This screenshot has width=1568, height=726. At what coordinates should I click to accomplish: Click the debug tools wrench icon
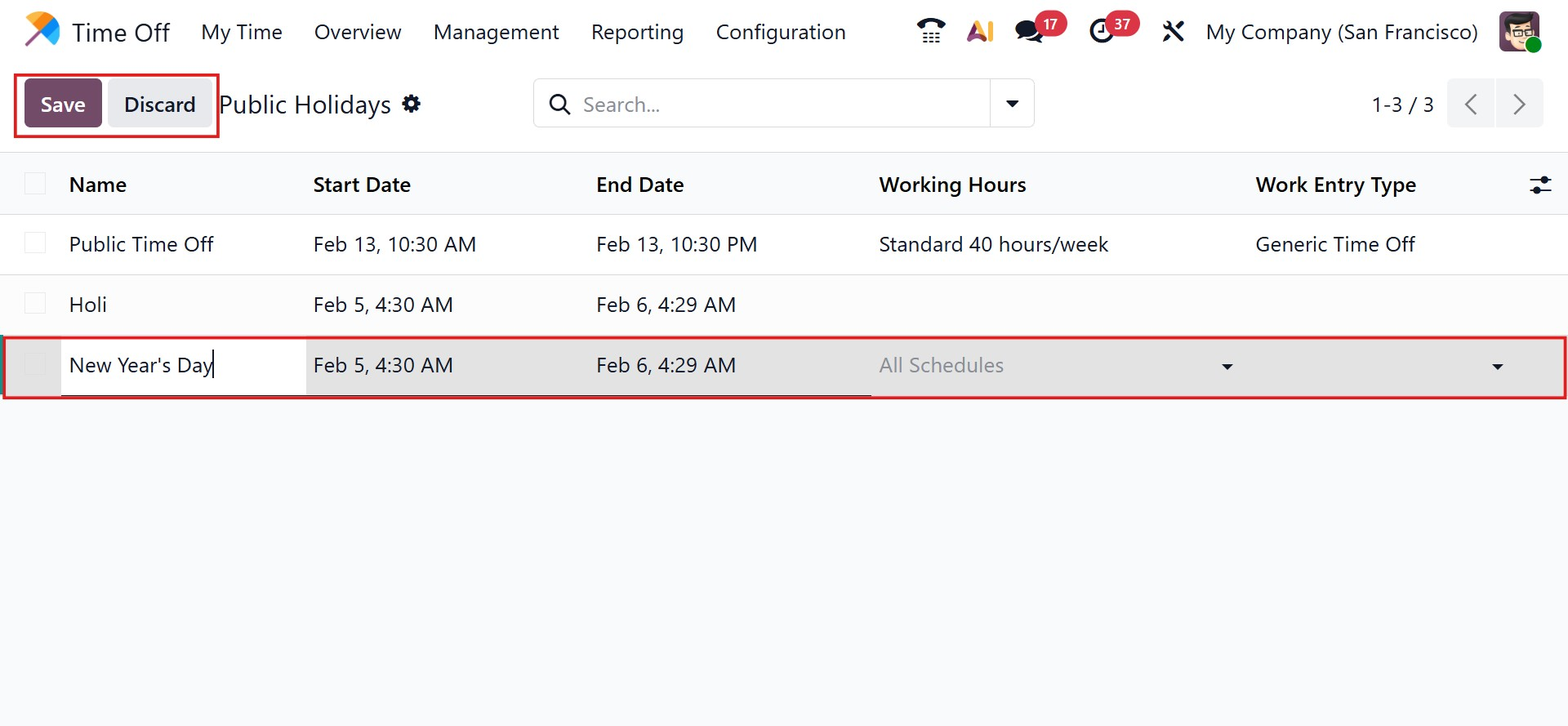(1173, 32)
